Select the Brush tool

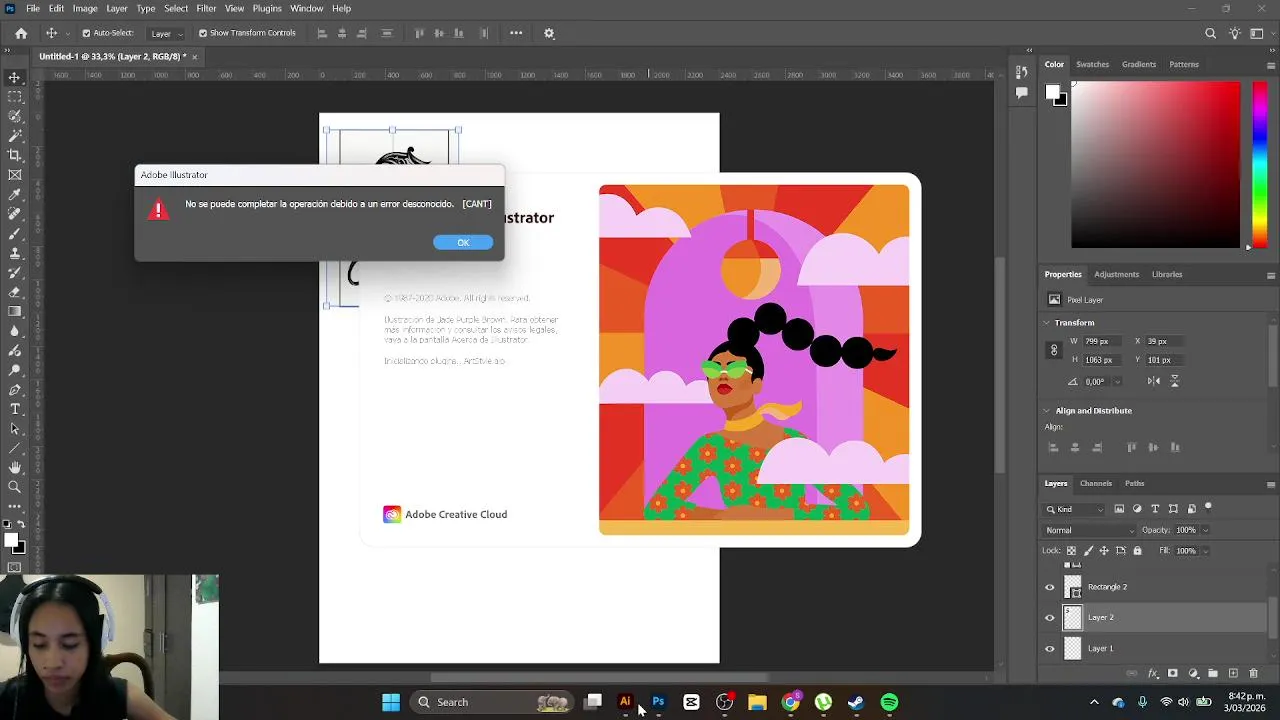click(14, 233)
